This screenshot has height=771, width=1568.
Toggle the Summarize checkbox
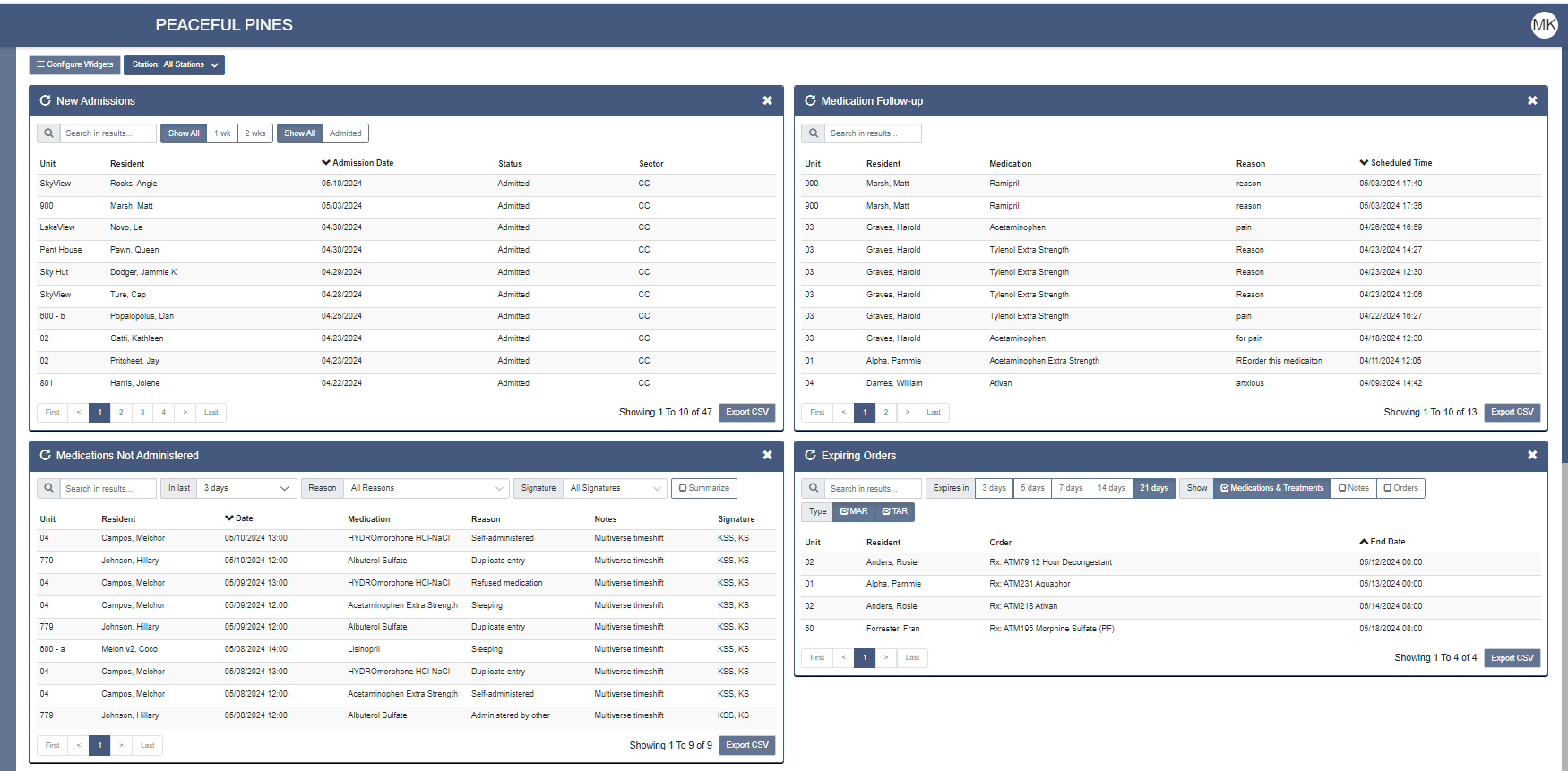pos(703,488)
